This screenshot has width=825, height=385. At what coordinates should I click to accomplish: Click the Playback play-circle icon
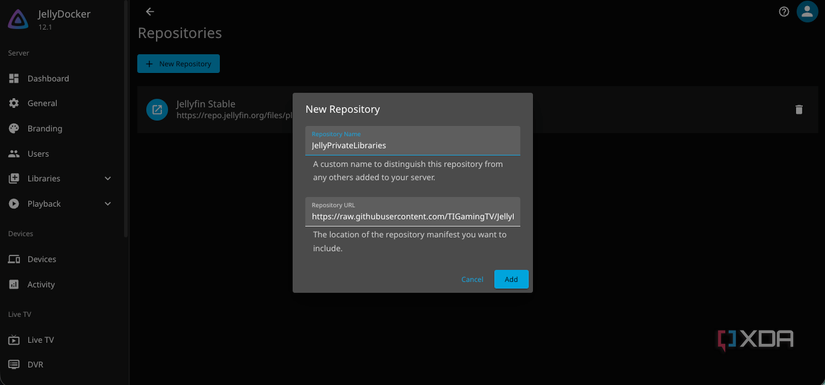click(14, 204)
